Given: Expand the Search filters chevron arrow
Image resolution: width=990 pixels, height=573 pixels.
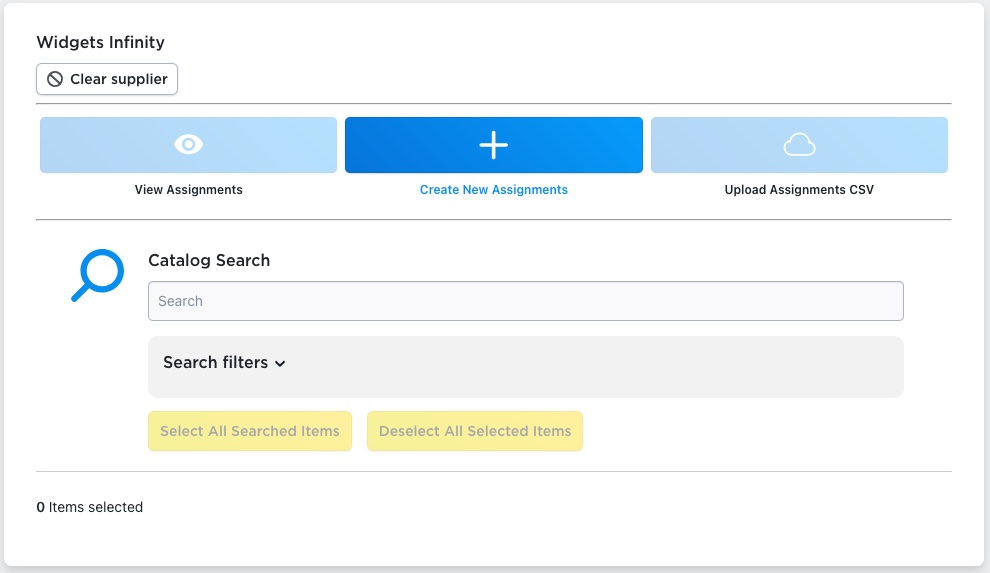Looking at the screenshot, I should point(280,363).
